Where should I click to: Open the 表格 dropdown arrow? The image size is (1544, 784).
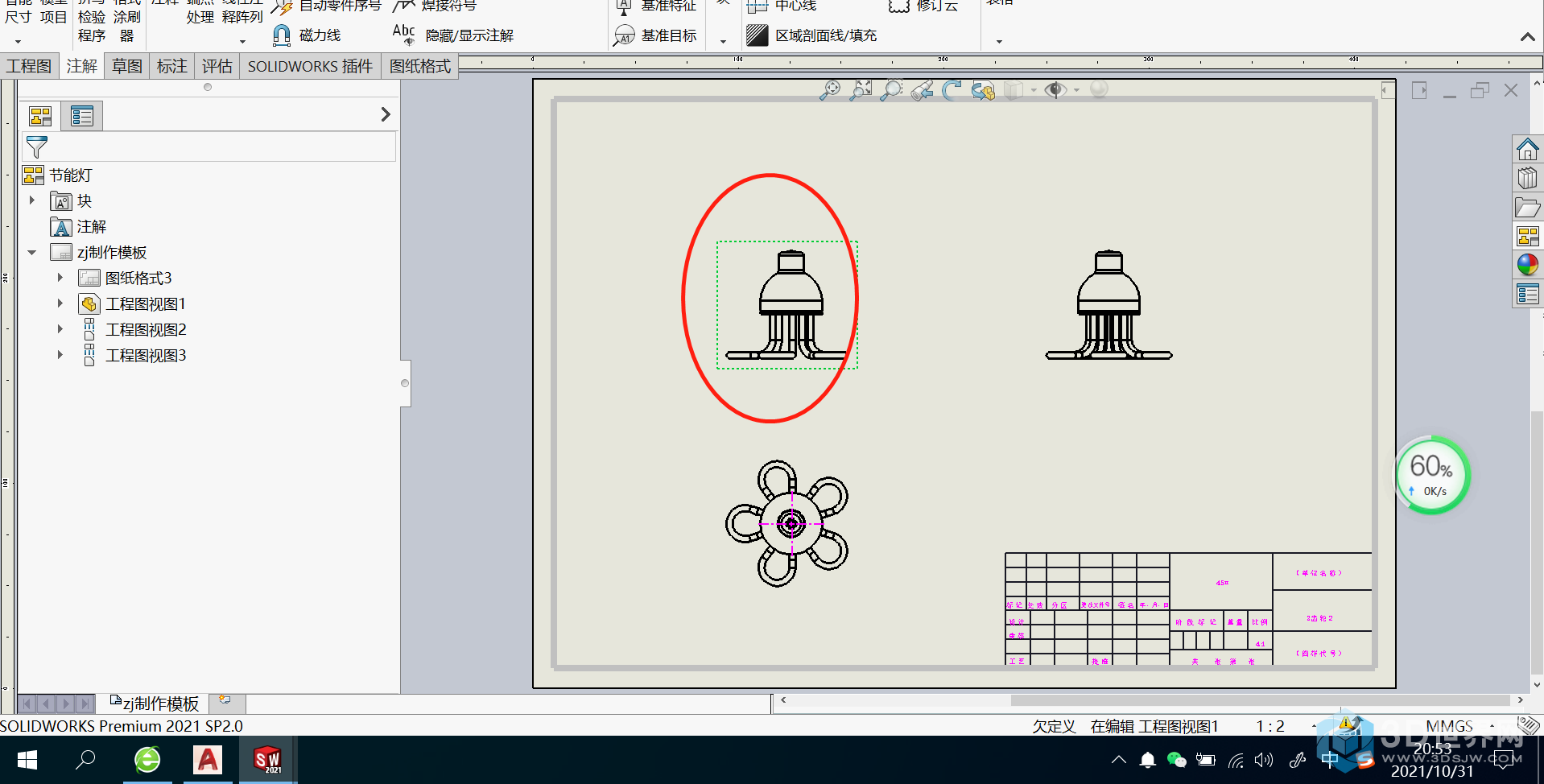[x=999, y=42]
